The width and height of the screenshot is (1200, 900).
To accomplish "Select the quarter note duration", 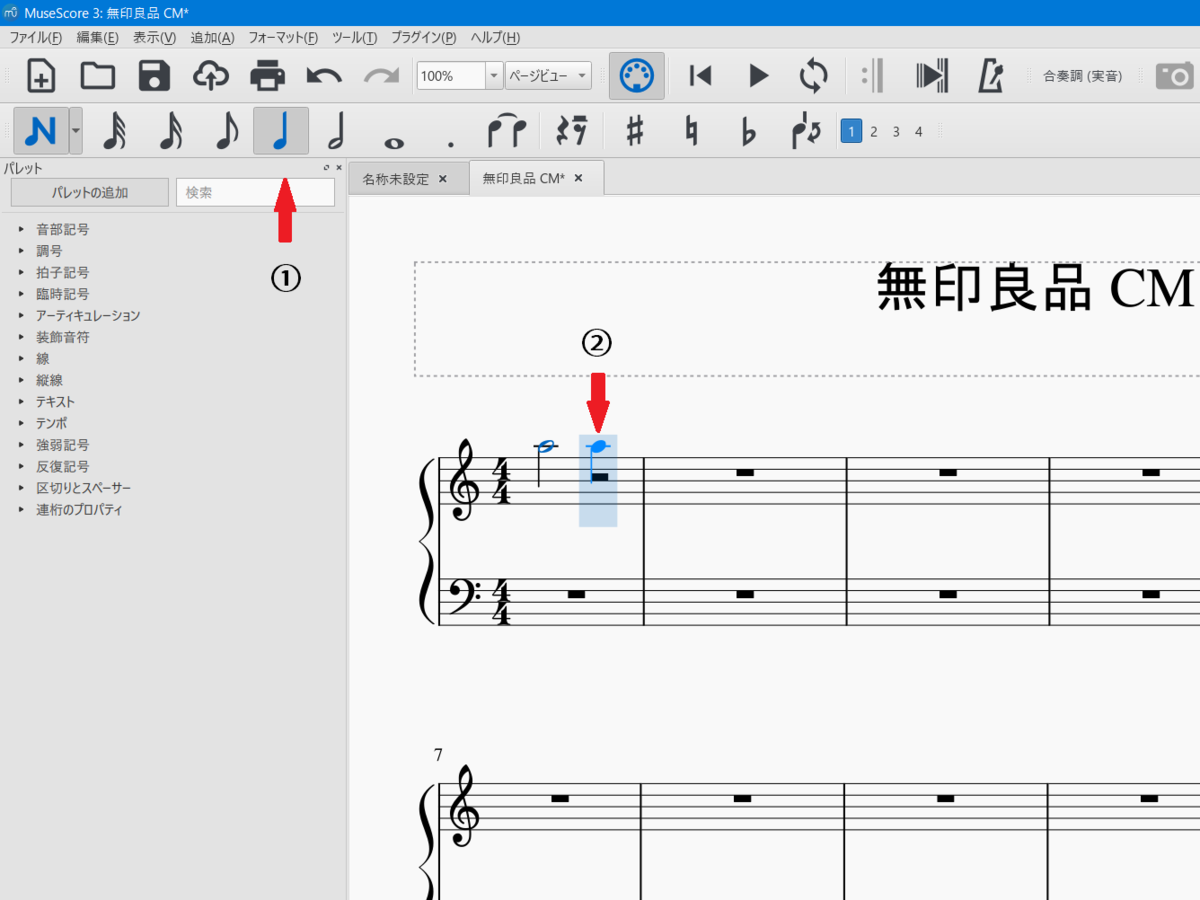I will click(x=281, y=131).
